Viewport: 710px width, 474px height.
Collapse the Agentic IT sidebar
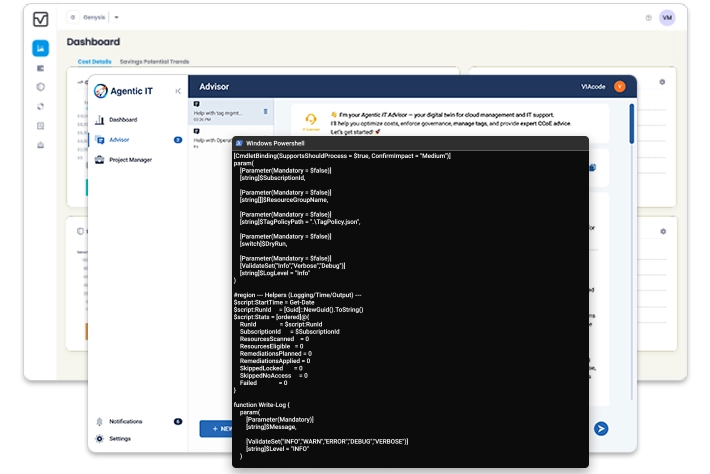click(x=177, y=91)
